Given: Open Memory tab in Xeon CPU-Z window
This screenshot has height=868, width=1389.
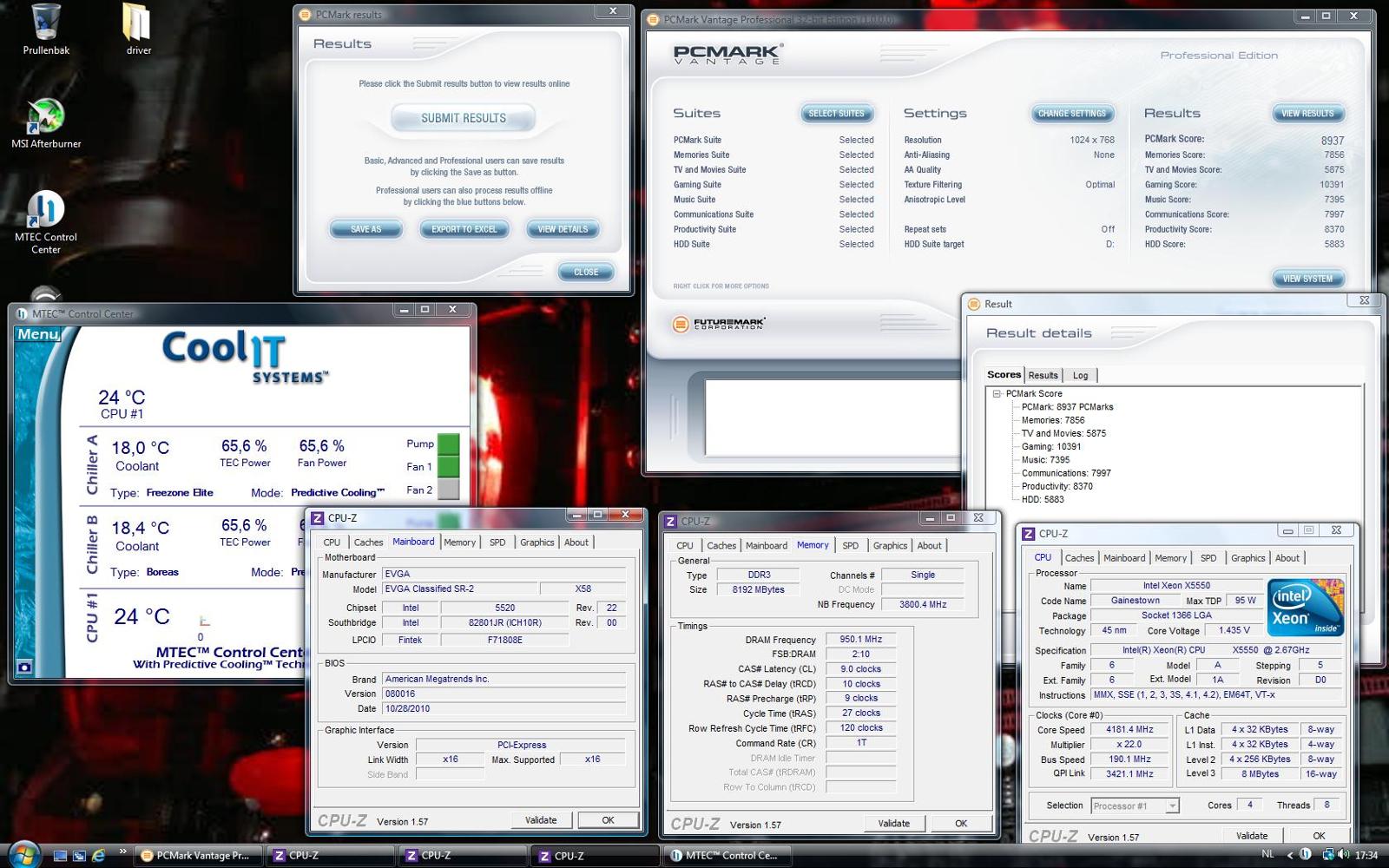Looking at the screenshot, I should point(1170,558).
